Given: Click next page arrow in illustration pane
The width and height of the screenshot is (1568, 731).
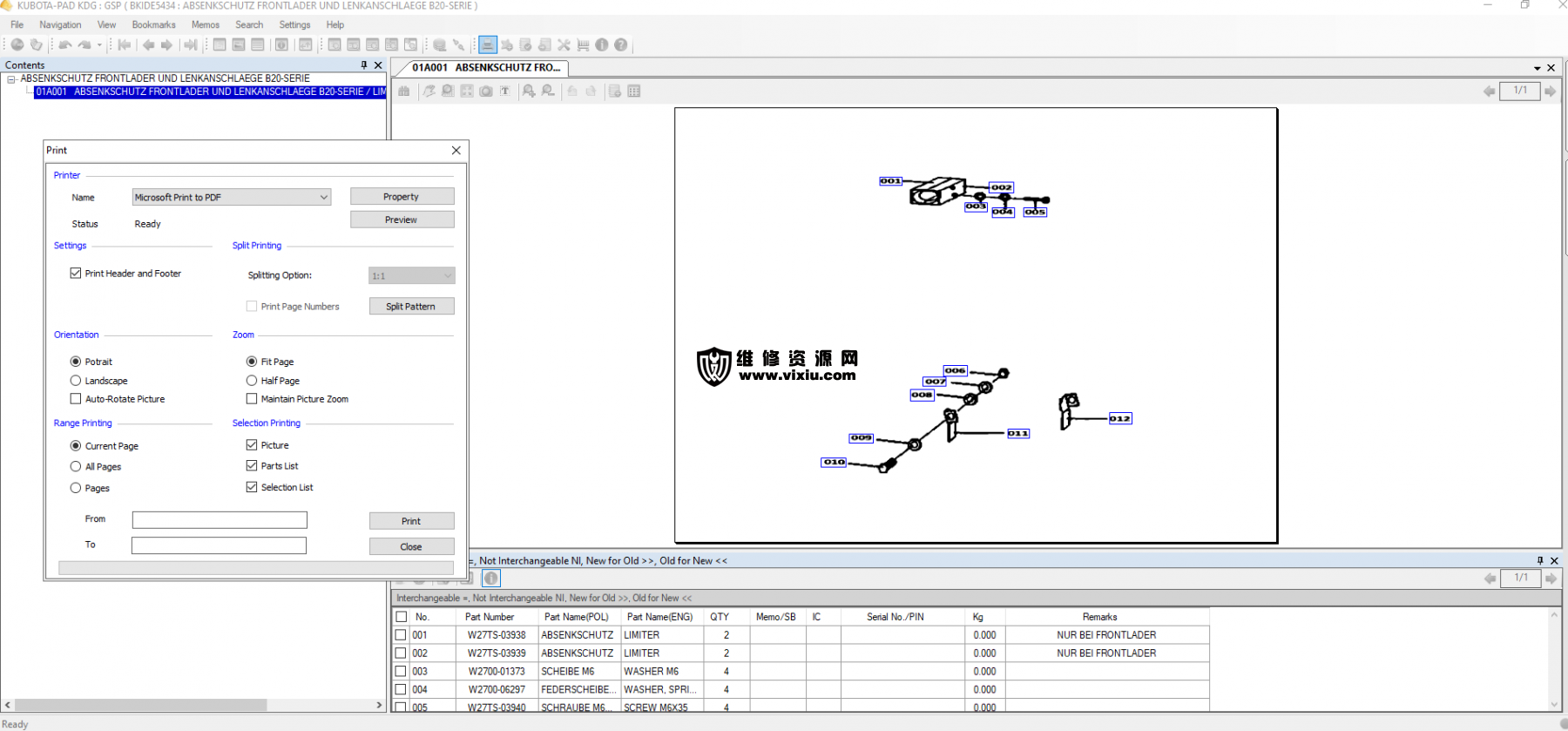Looking at the screenshot, I should pos(1551,91).
